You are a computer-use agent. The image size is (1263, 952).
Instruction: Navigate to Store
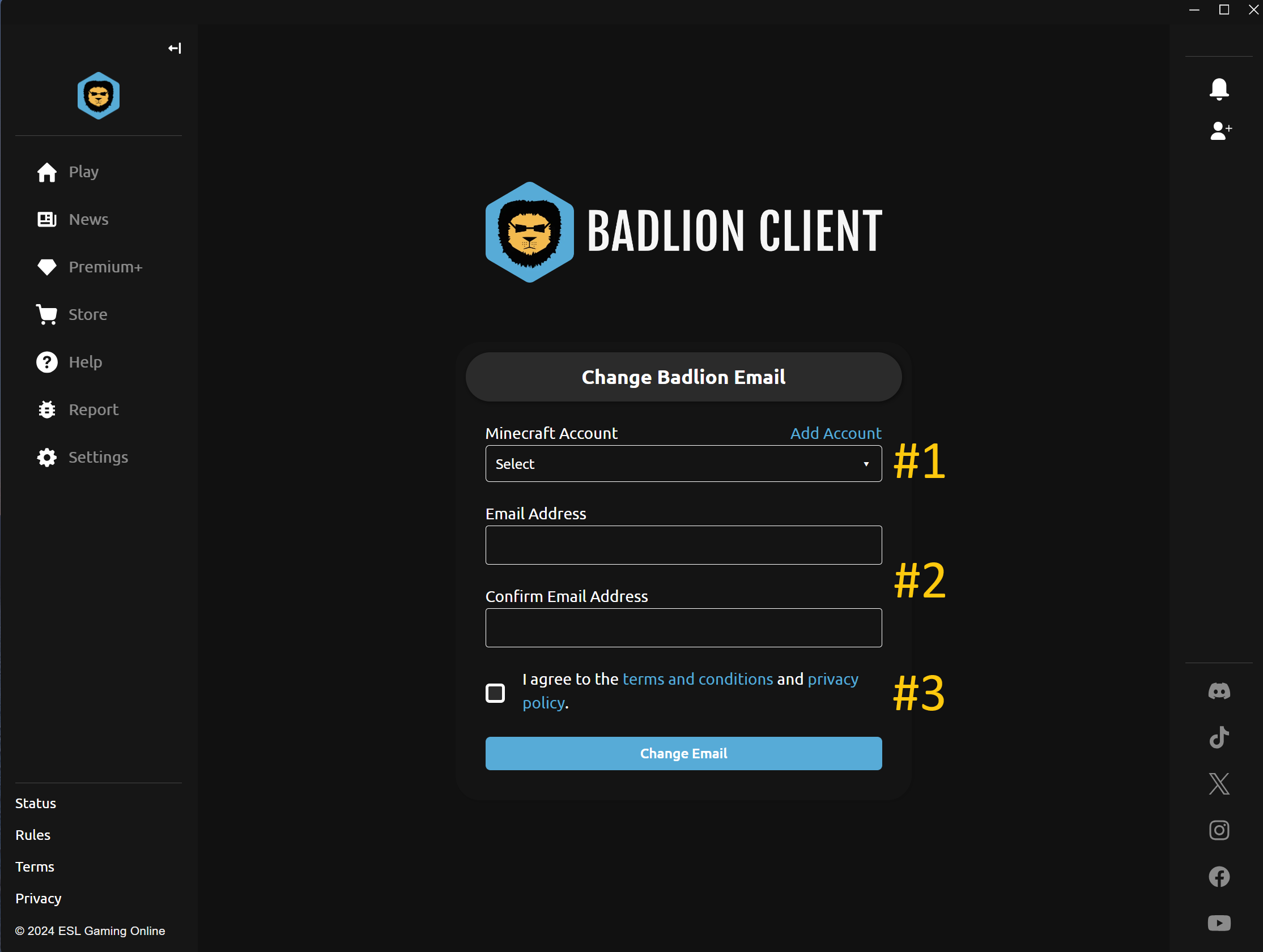[x=88, y=314]
